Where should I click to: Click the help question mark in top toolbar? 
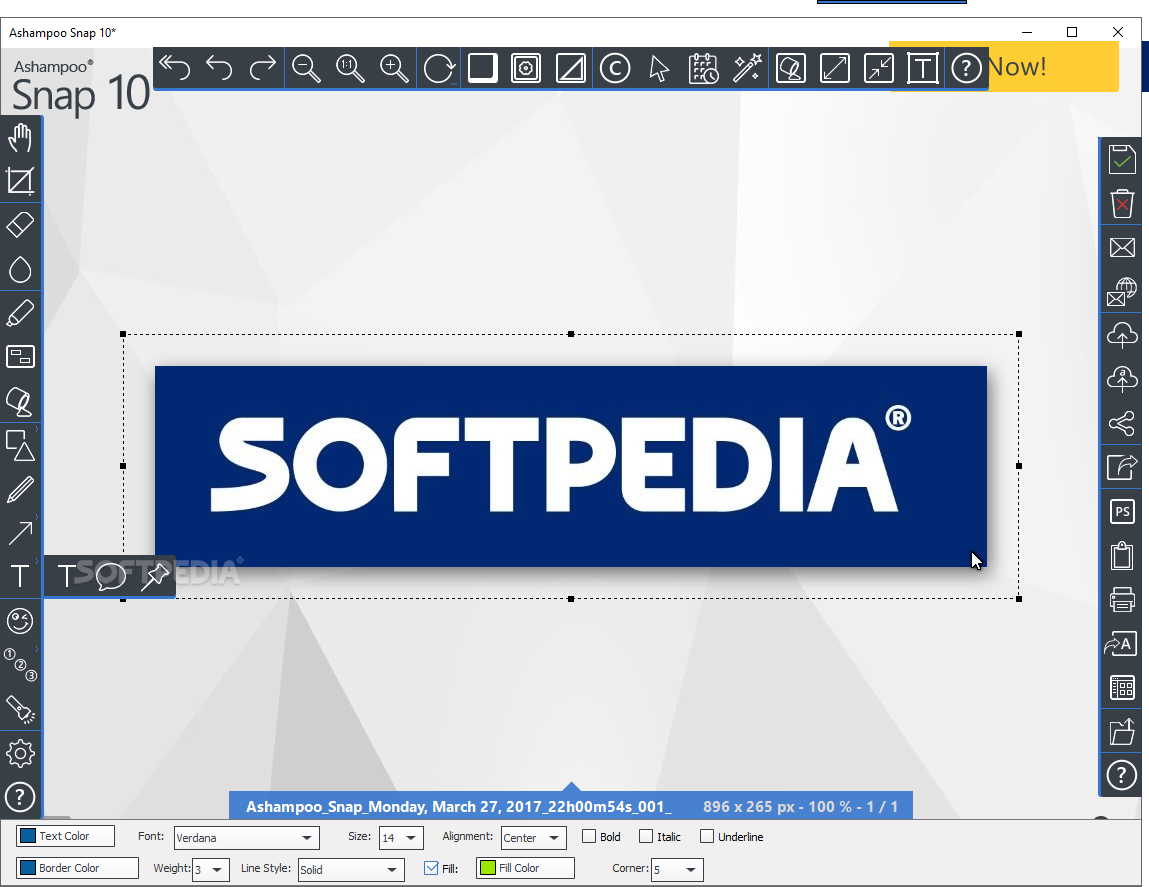pos(967,68)
